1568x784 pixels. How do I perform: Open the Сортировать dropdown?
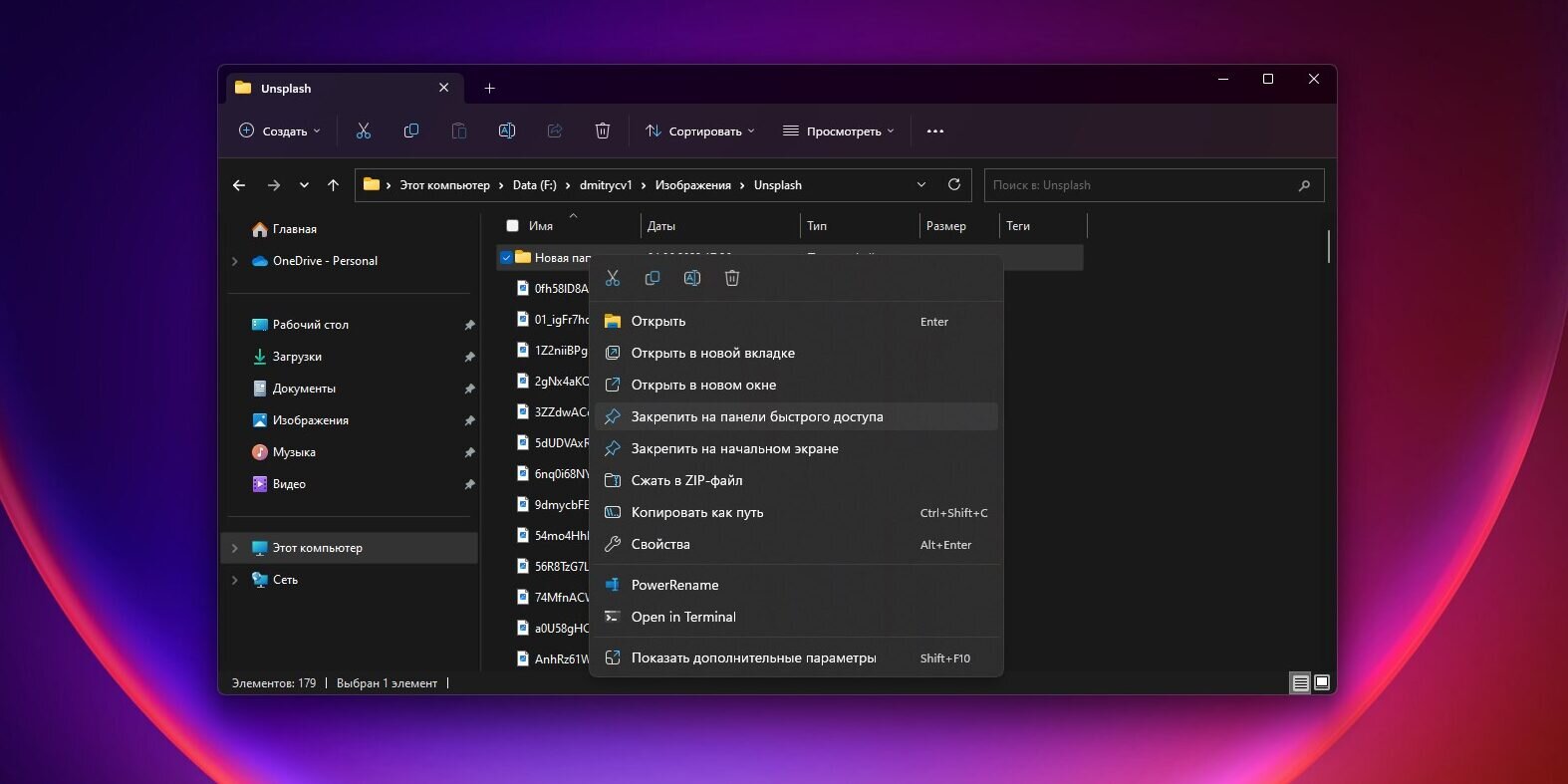point(700,131)
